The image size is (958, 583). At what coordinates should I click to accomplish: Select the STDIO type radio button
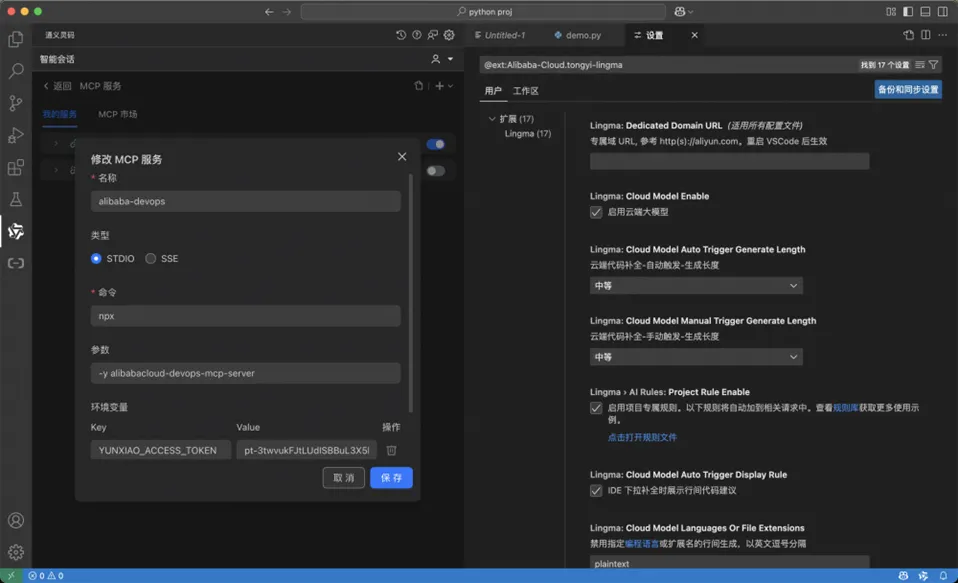(x=96, y=258)
